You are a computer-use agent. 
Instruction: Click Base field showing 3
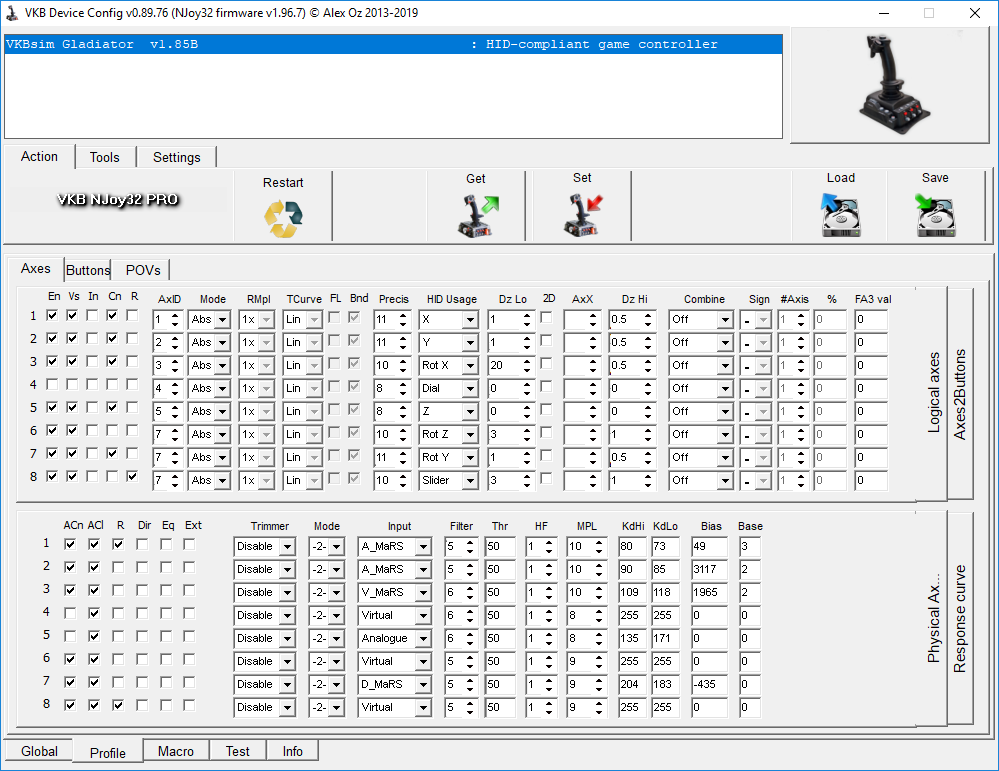pos(749,546)
